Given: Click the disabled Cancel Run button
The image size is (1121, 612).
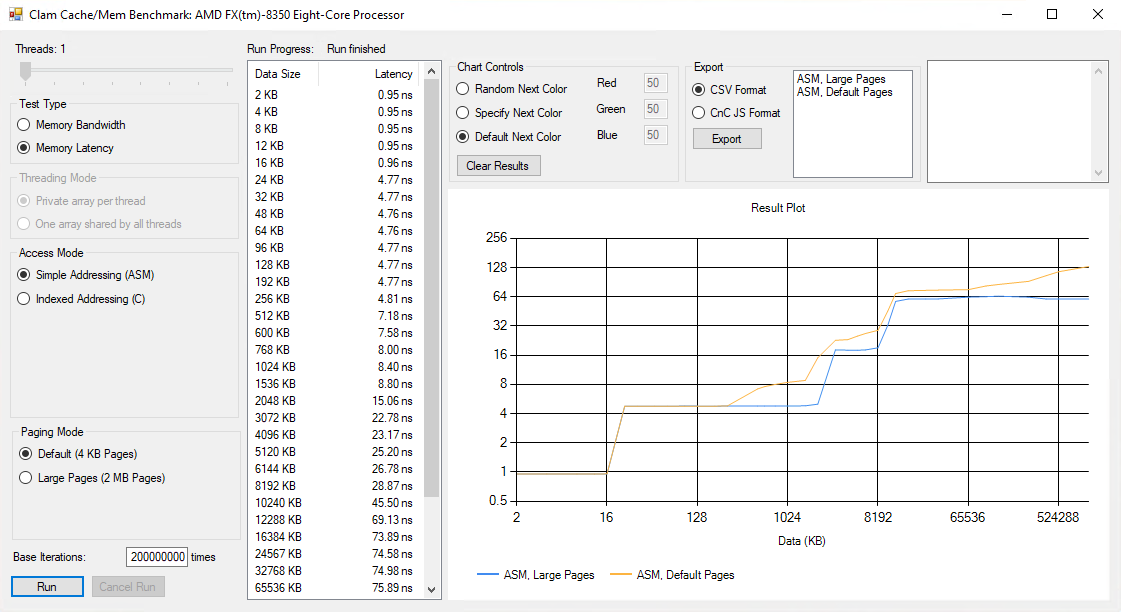Looking at the screenshot, I should pyautogui.click(x=128, y=586).
